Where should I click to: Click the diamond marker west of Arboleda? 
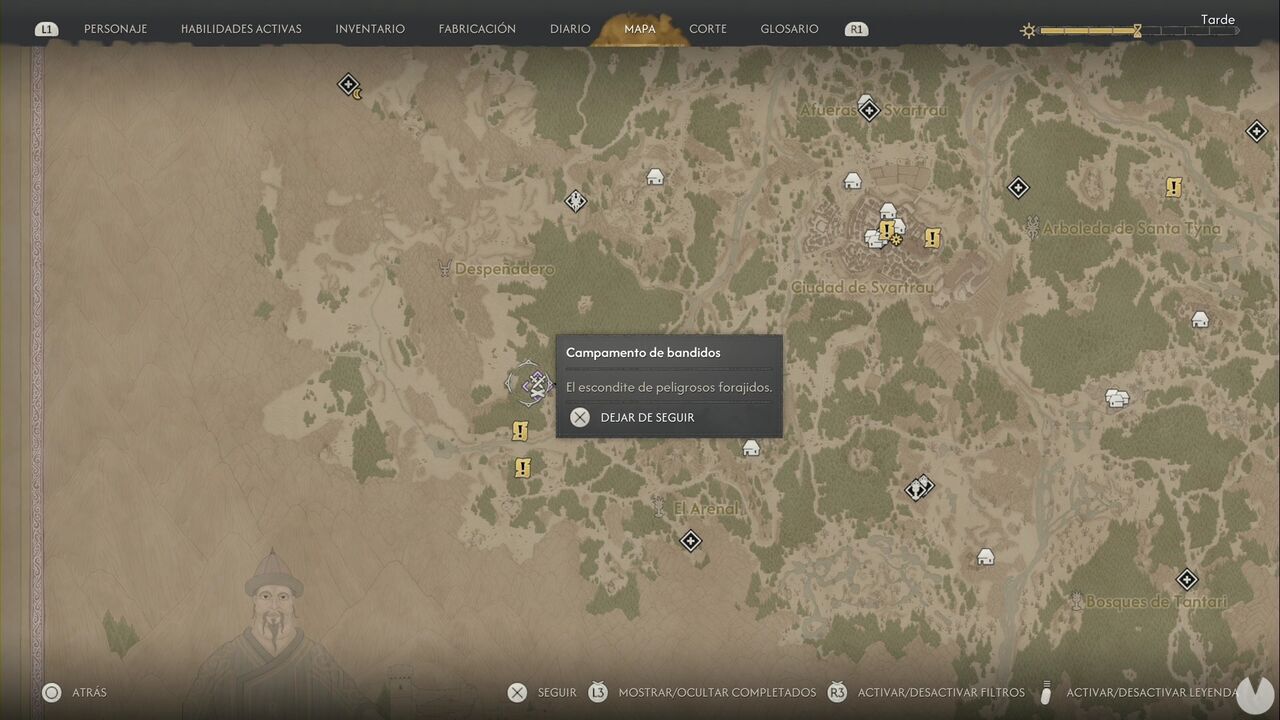pyautogui.click(x=1018, y=187)
